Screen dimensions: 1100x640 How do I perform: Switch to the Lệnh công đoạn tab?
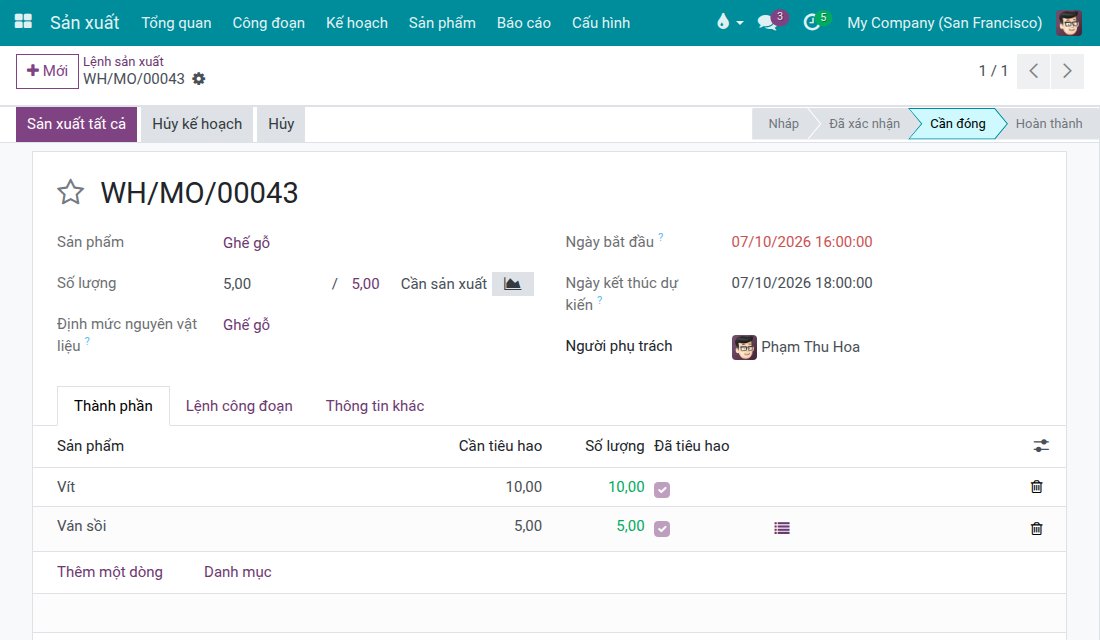click(x=239, y=406)
